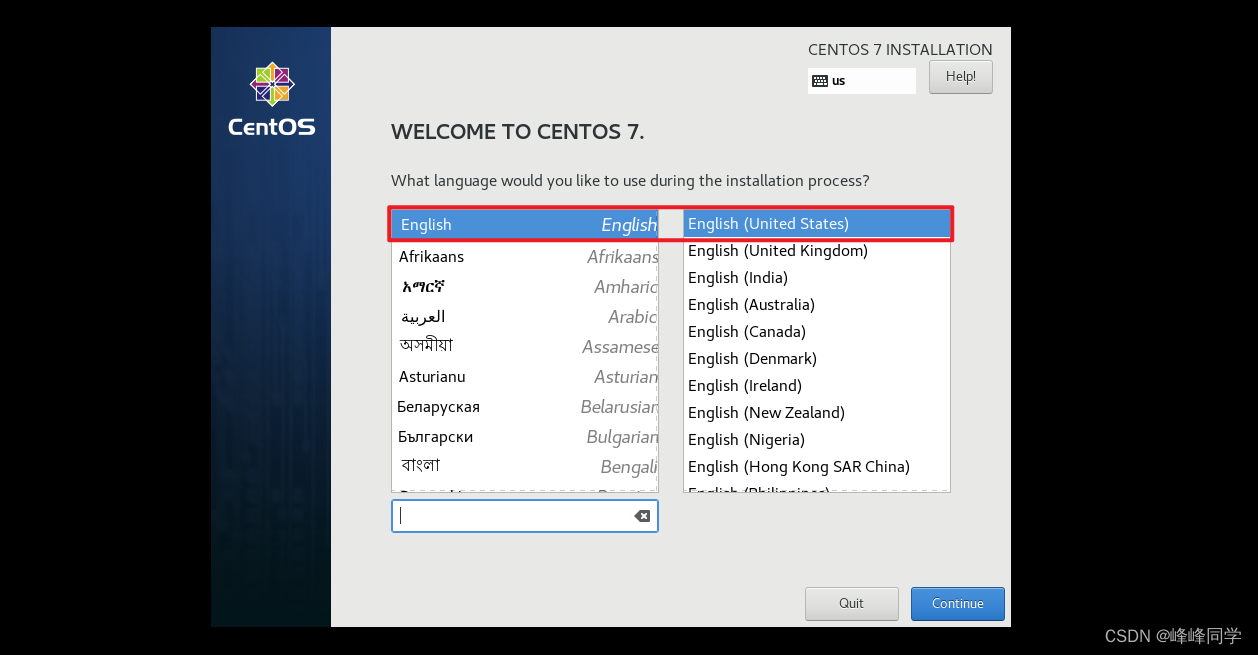
Task: Focus the language search input field
Action: click(x=524, y=516)
